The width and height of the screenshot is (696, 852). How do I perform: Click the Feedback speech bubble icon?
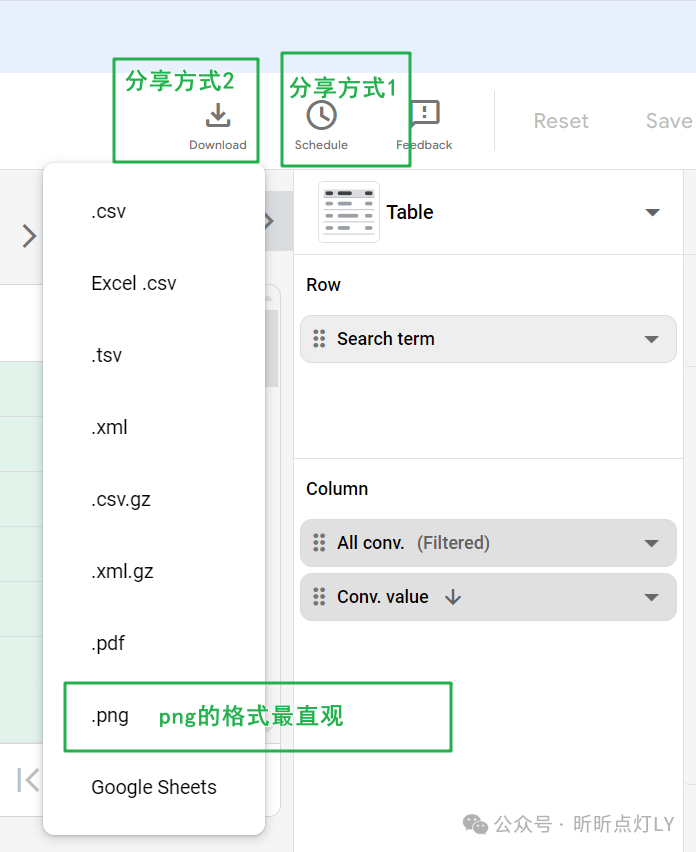point(425,115)
